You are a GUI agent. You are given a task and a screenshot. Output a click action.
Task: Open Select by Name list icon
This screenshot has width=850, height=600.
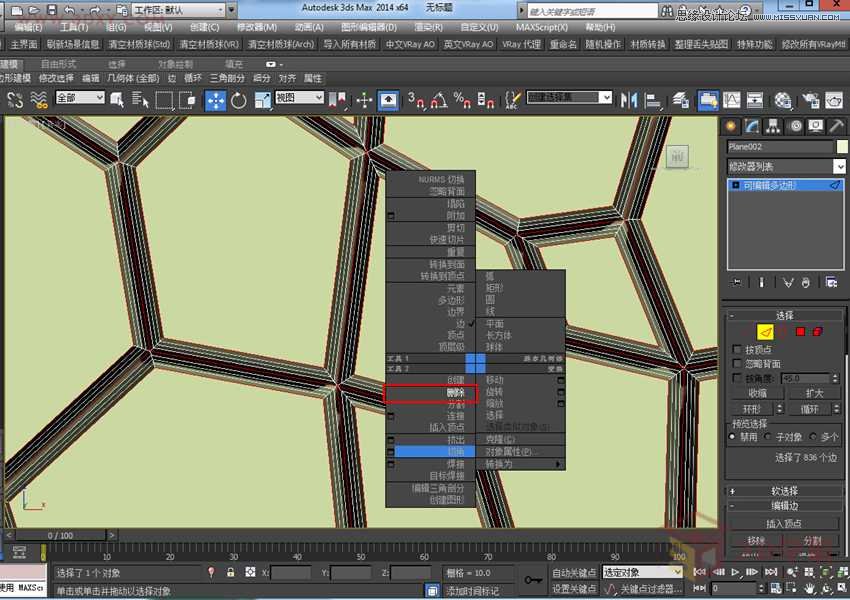pyautogui.click(x=140, y=100)
